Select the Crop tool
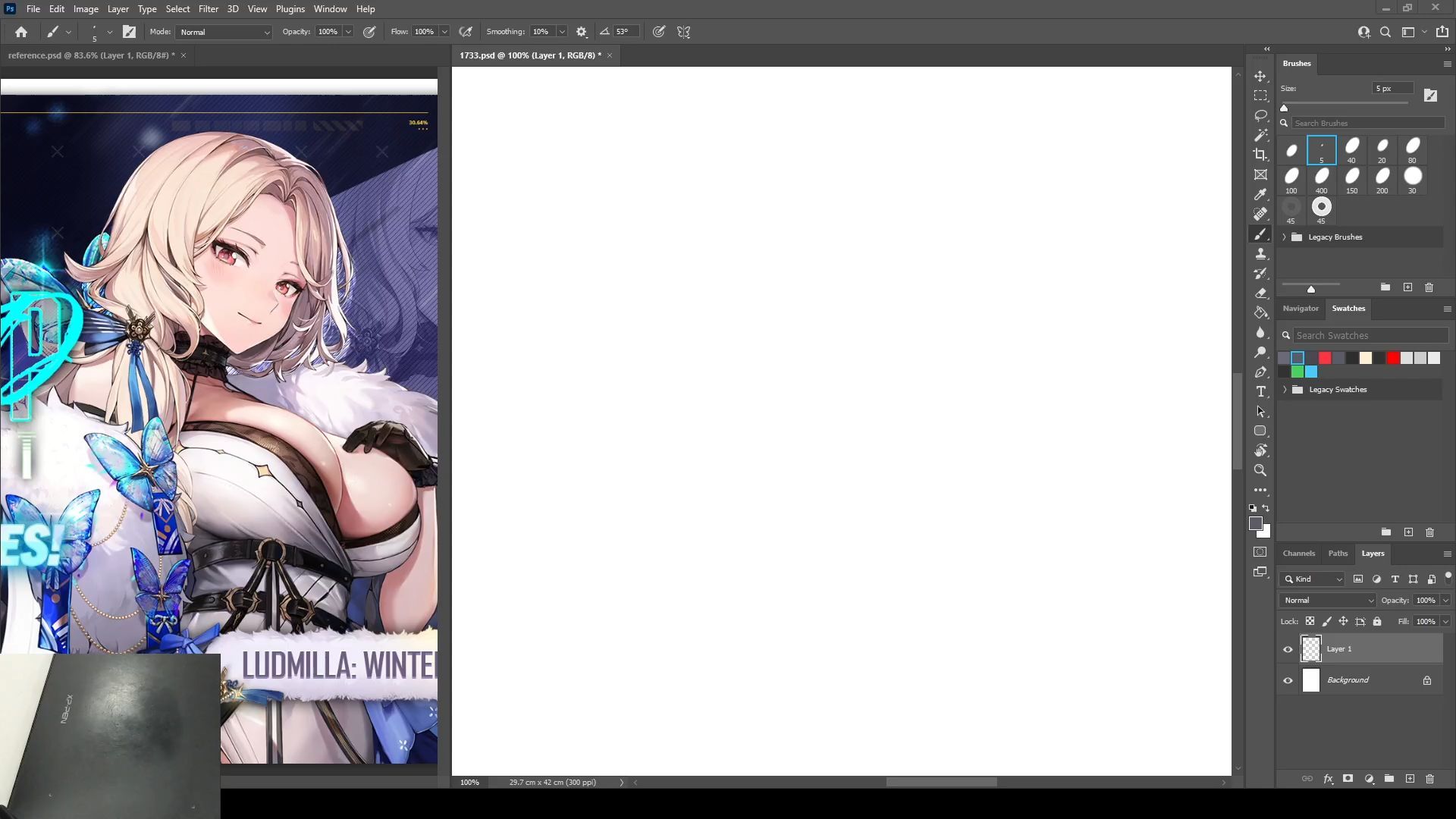Screen dimensions: 1456x819 click(1260, 155)
